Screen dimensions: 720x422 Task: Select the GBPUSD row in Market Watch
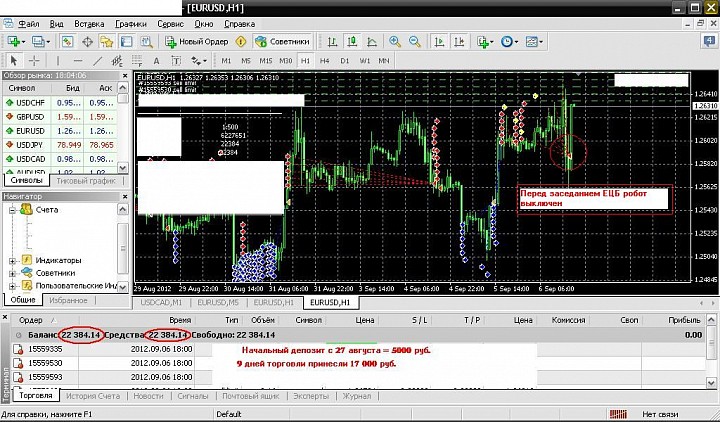tap(60, 117)
